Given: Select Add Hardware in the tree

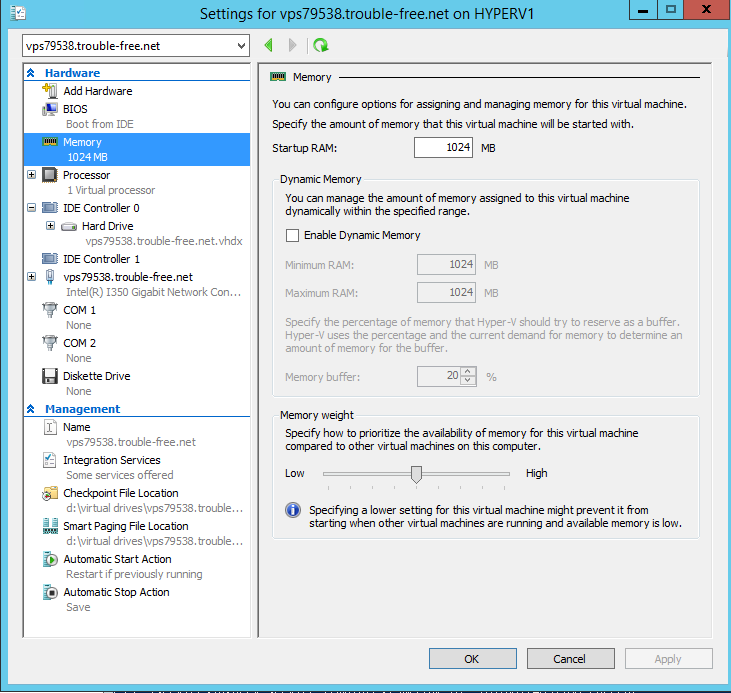Looking at the screenshot, I should [x=97, y=91].
